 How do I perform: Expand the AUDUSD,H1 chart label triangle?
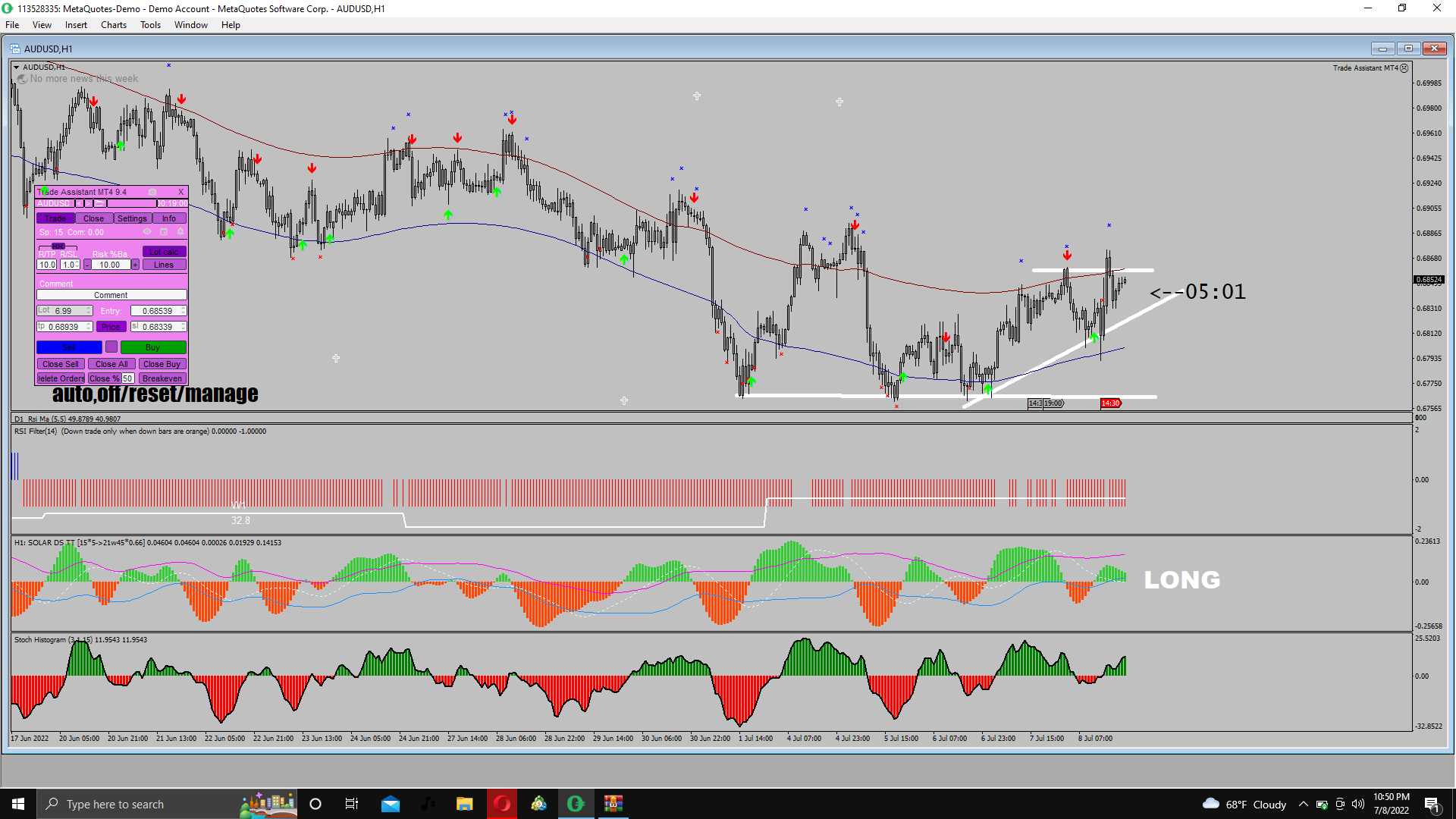pos(16,67)
